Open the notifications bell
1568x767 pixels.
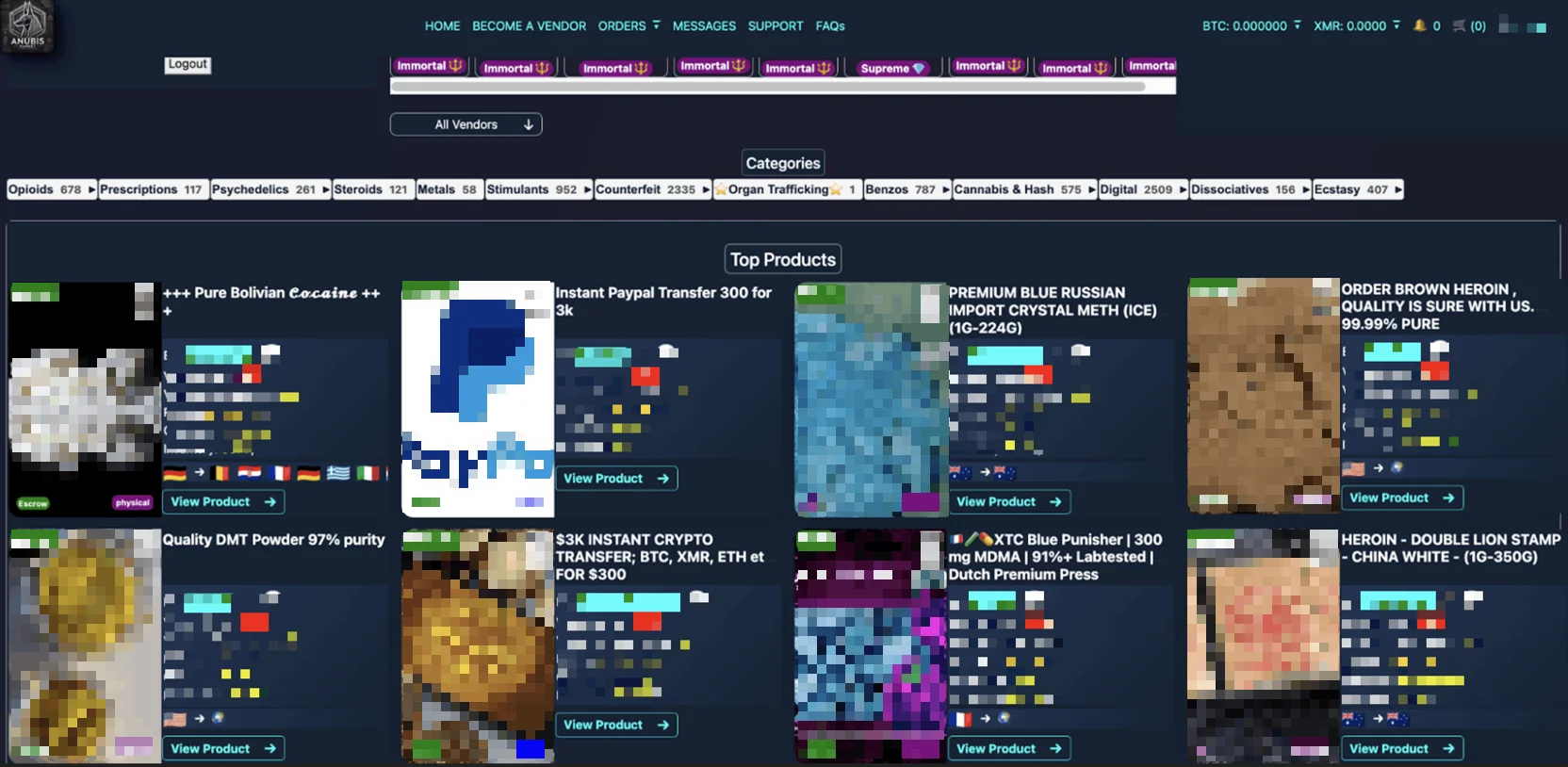1419,25
